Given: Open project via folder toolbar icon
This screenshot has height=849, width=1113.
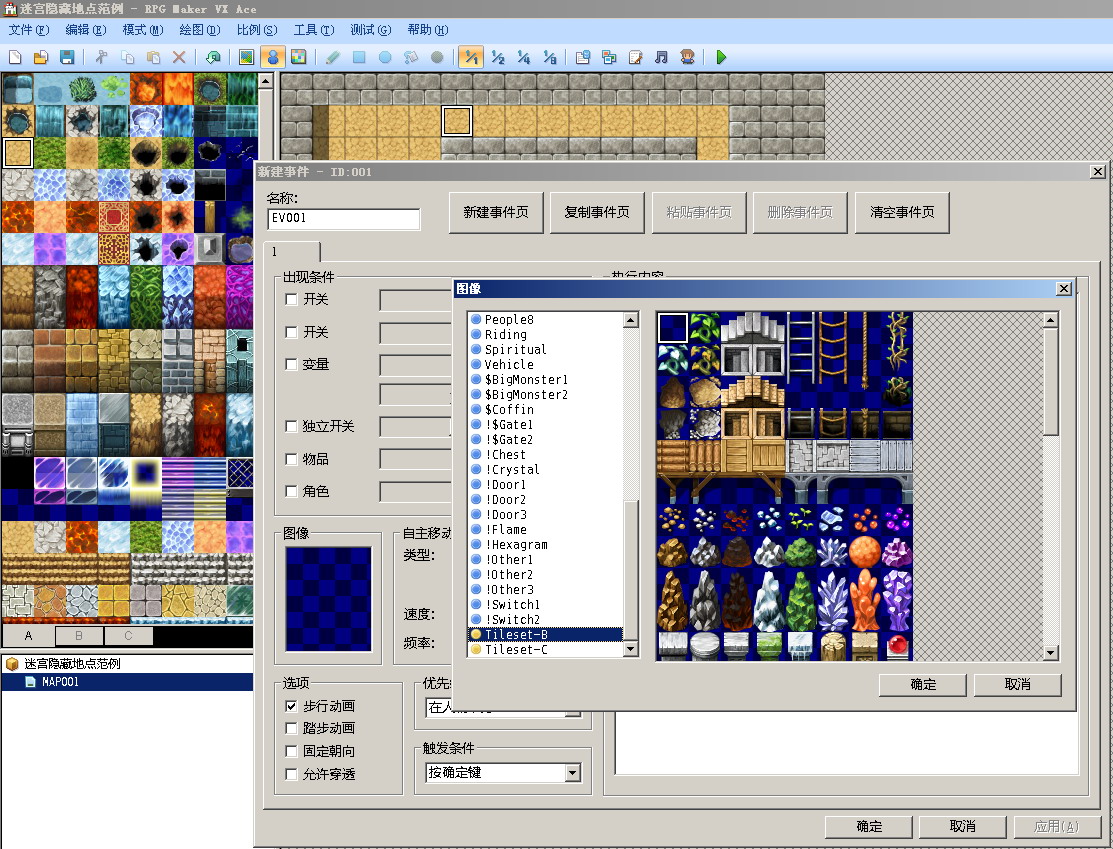Looking at the screenshot, I should [41, 57].
